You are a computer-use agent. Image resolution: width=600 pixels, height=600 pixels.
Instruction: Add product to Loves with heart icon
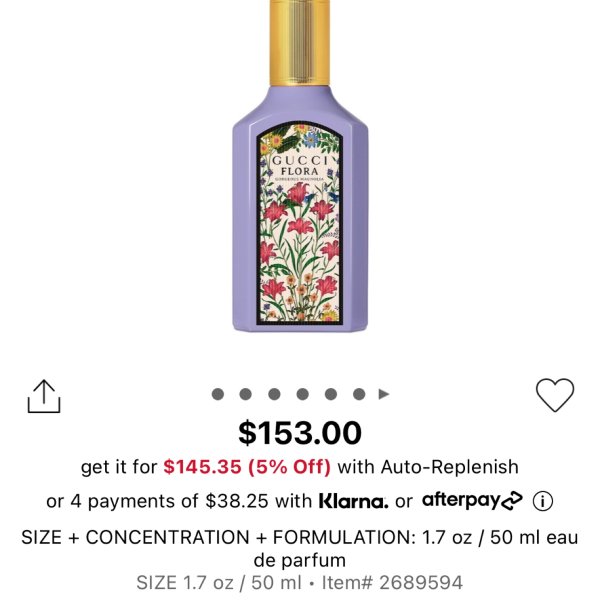(x=555, y=395)
